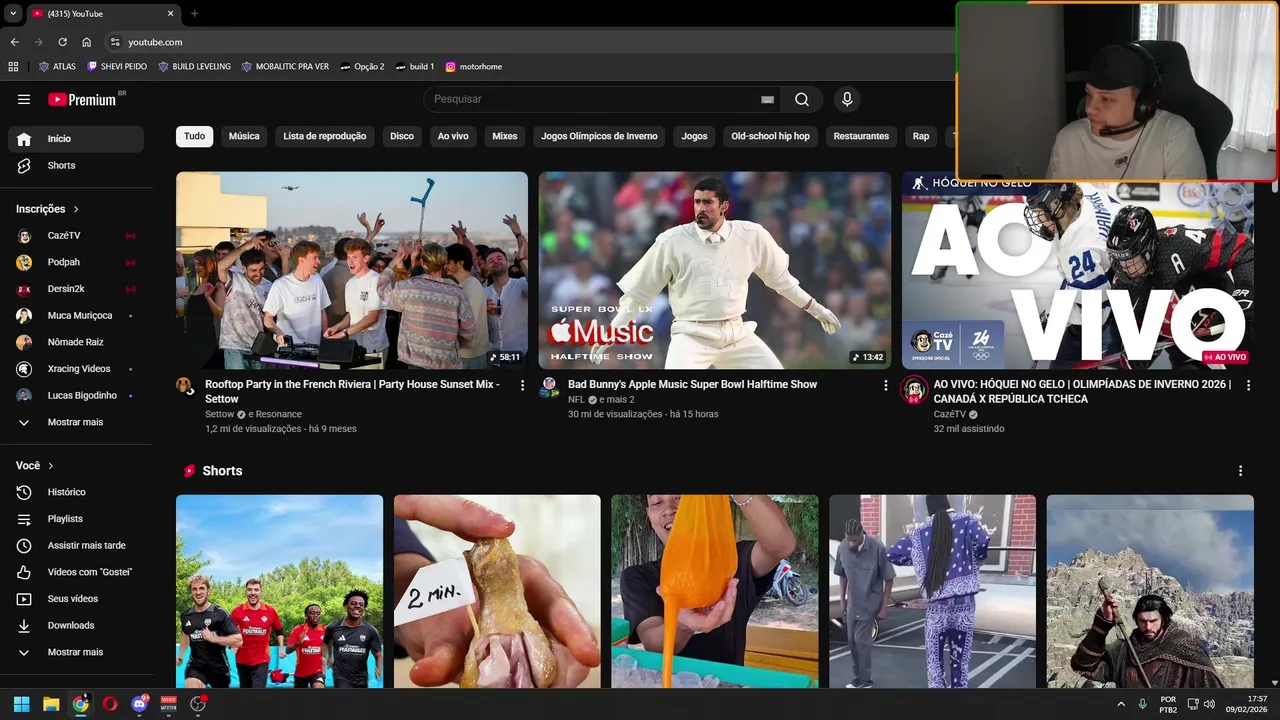This screenshot has width=1280, height=720.
Task: Go back with browser back arrow
Action: pyautogui.click(x=14, y=42)
